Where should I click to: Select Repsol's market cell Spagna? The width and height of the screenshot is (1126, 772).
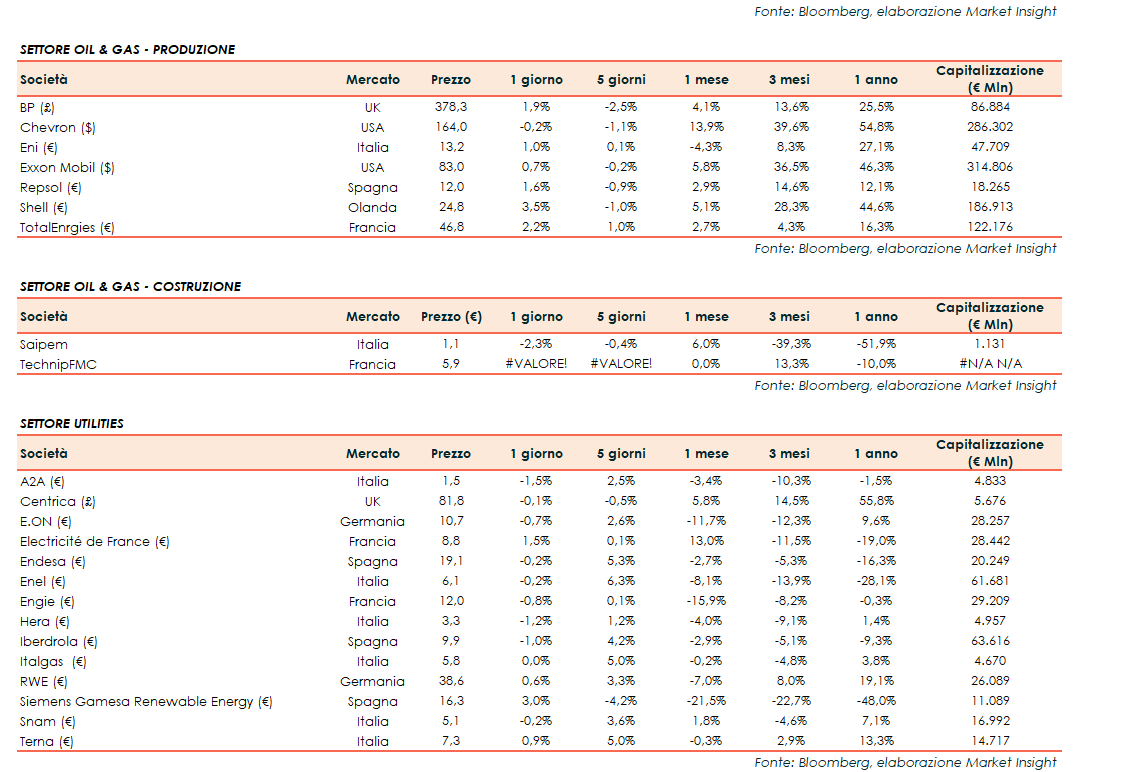click(x=372, y=187)
